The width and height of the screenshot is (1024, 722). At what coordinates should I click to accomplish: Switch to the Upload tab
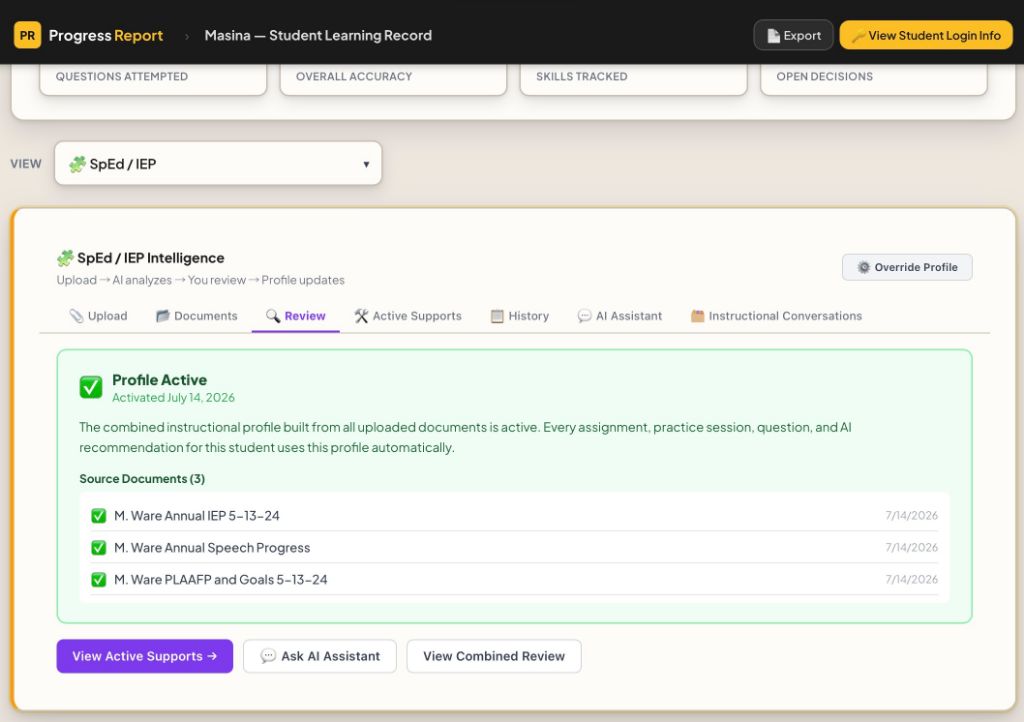(x=99, y=316)
